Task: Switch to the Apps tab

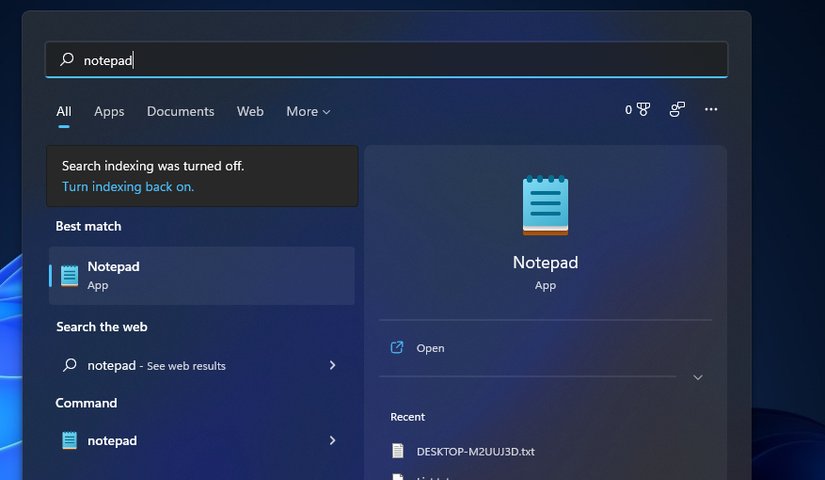Action: (x=109, y=112)
